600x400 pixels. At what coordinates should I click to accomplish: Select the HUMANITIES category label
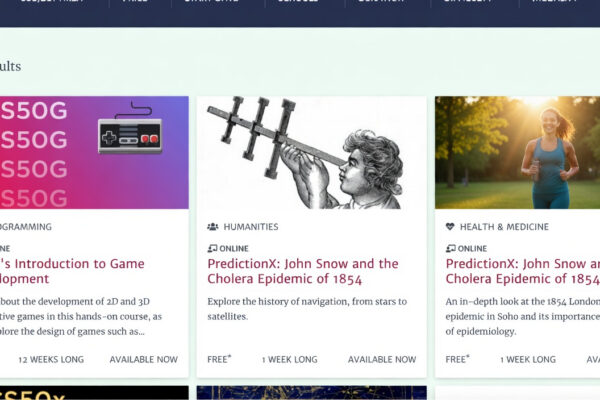(251, 227)
